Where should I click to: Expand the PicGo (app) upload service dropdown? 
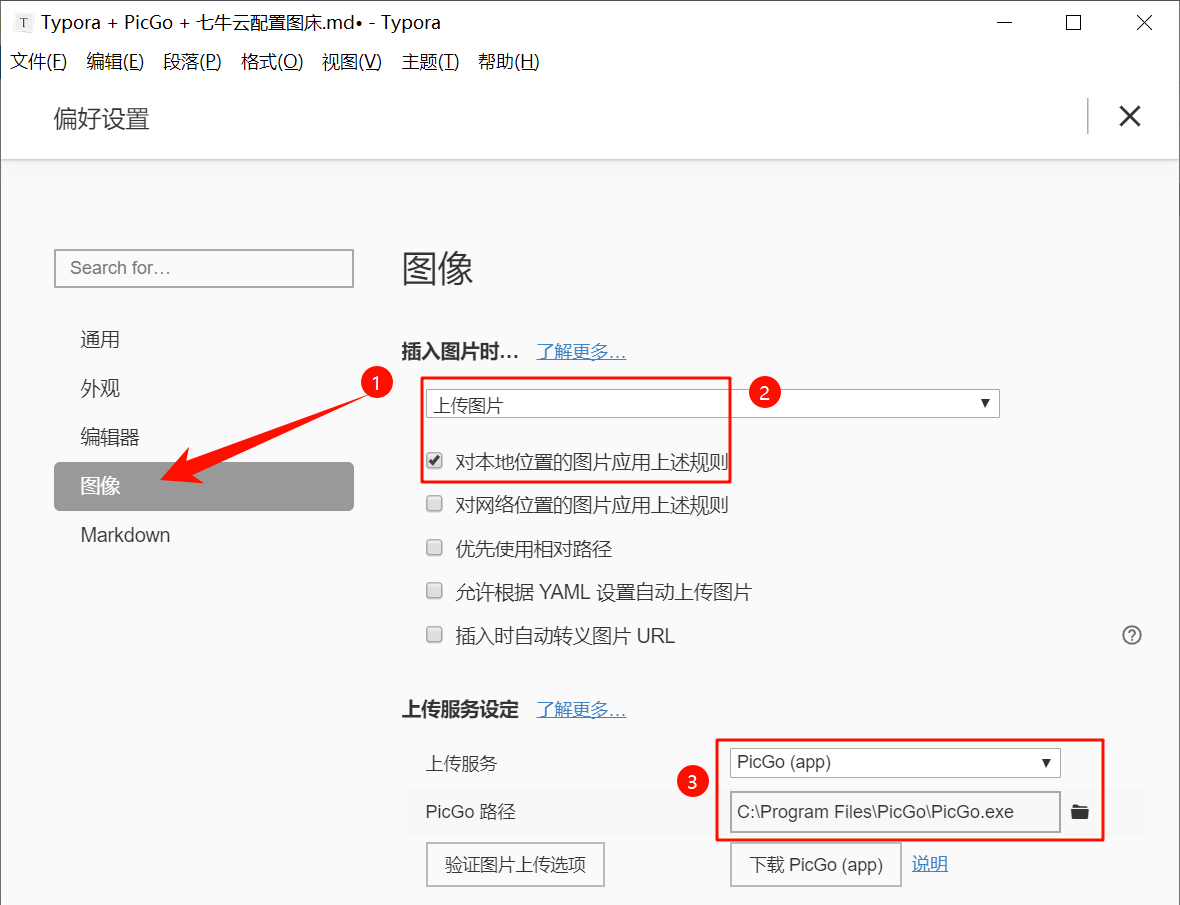(894, 763)
